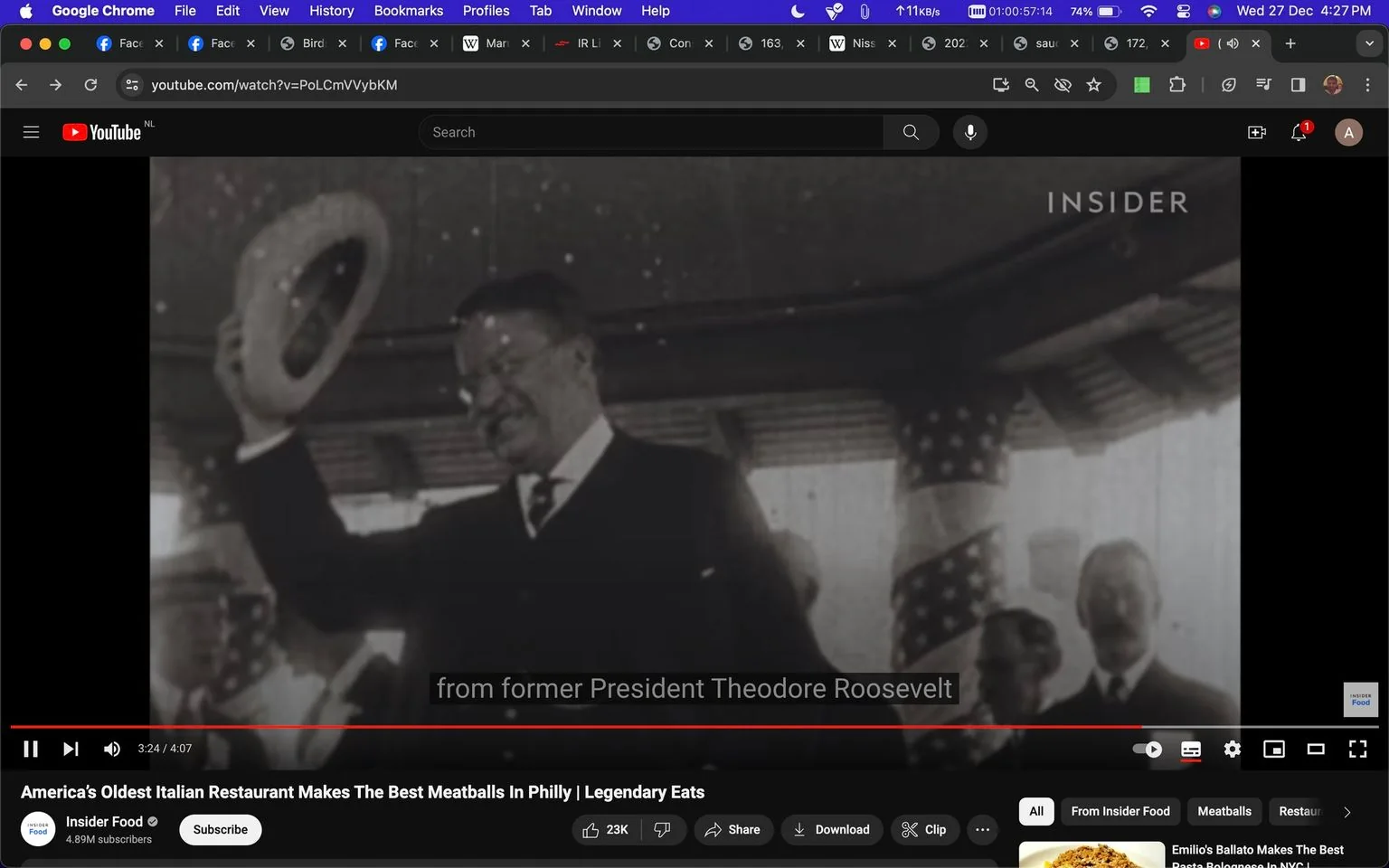
Task: Download the video
Action: point(832,829)
